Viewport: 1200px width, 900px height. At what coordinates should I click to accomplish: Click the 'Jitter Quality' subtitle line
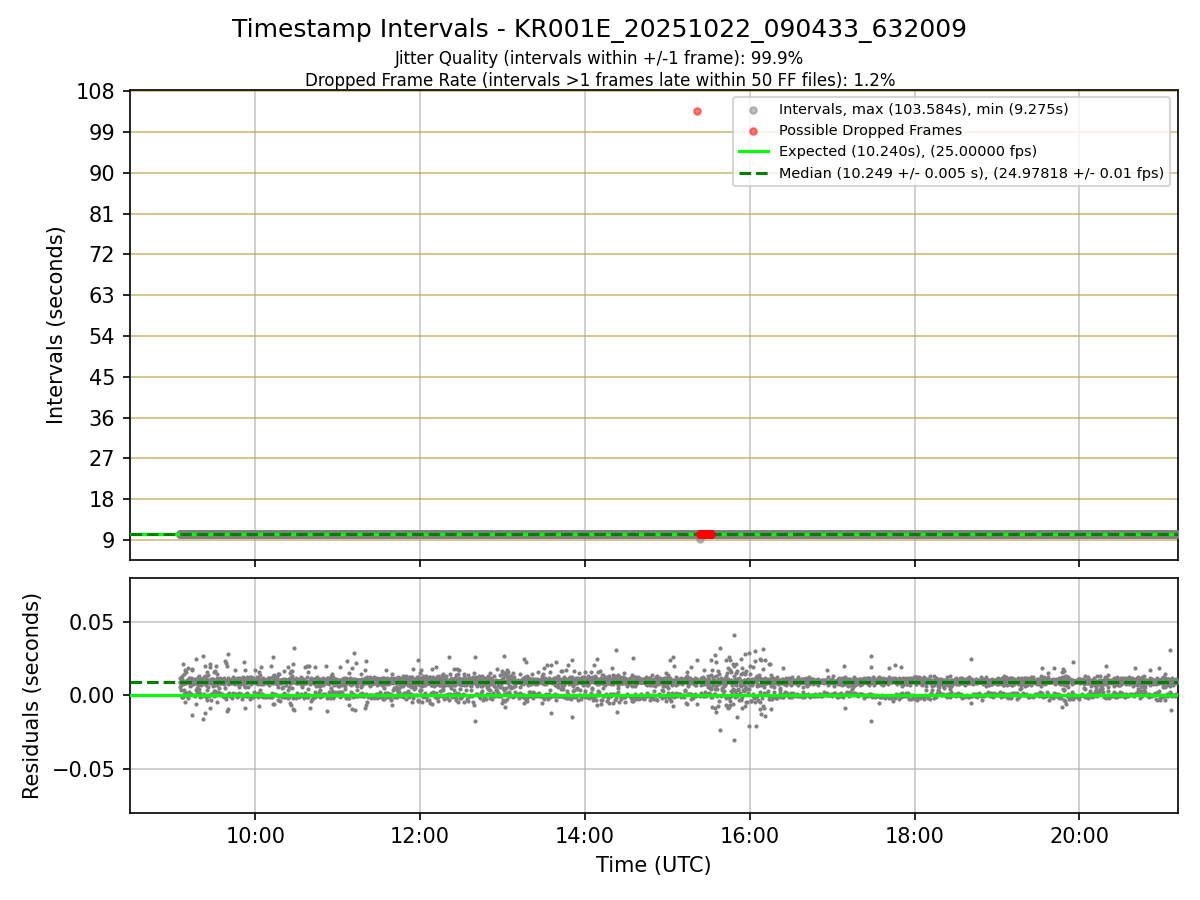click(x=599, y=59)
